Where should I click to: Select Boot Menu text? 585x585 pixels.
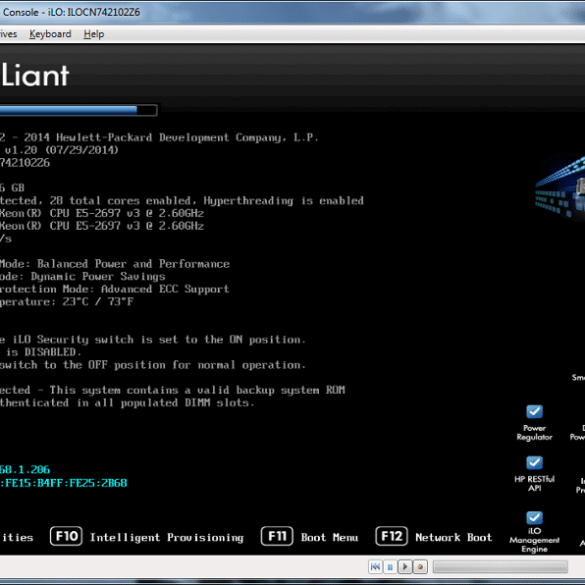pyautogui.click(x=329, y=538)
